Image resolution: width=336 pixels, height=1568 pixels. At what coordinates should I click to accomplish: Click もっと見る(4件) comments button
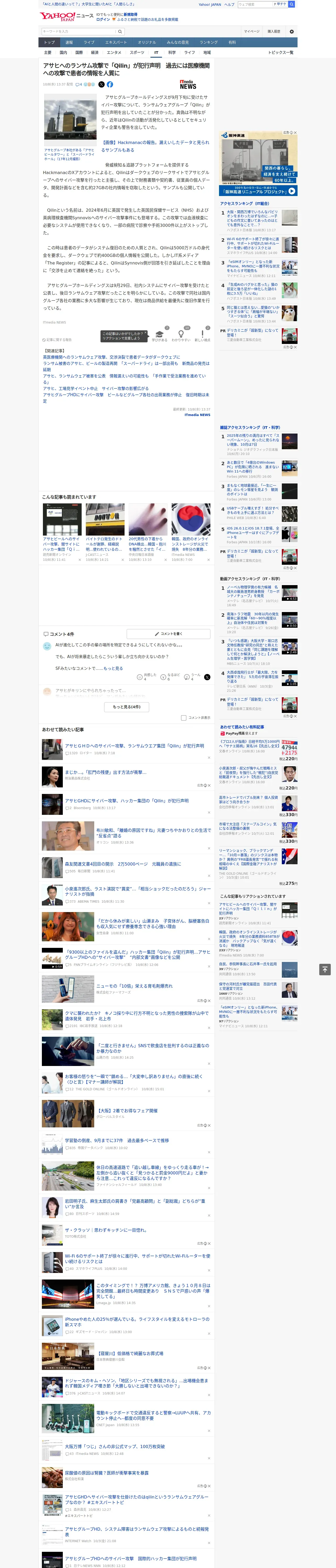[127, 707]
